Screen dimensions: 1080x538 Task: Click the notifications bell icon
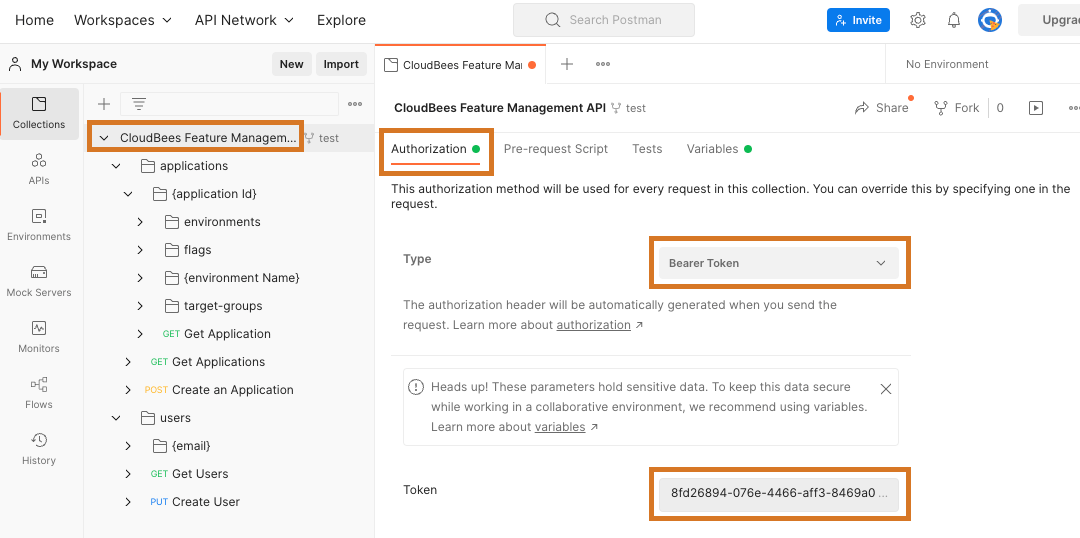pos(954,20)
